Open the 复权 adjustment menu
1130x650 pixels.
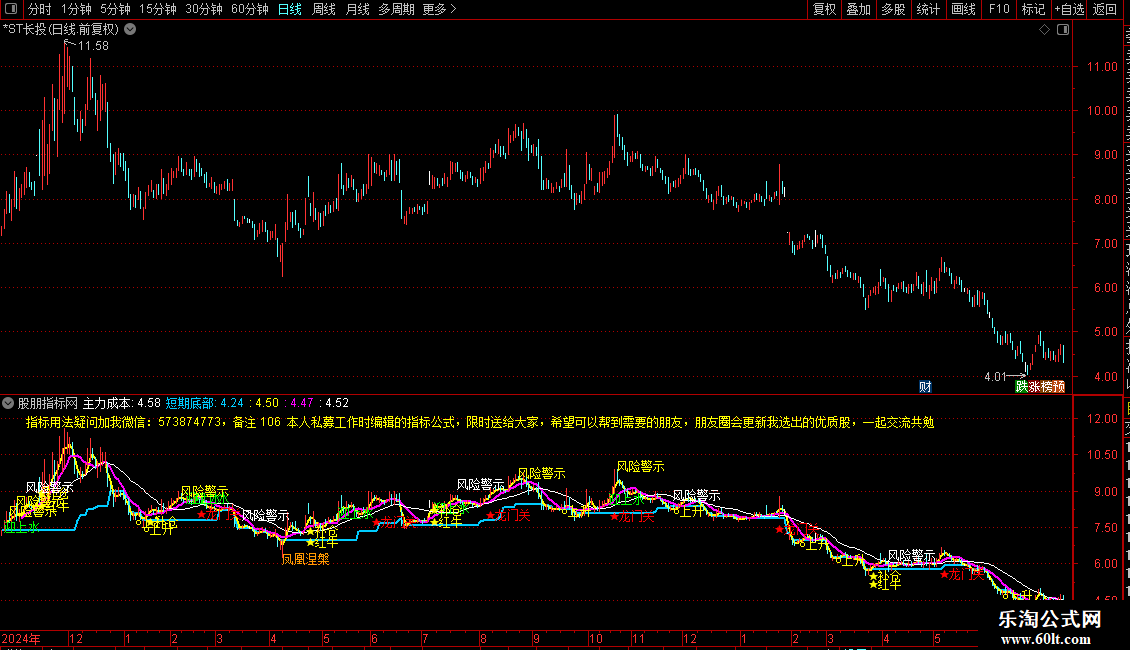824,9
